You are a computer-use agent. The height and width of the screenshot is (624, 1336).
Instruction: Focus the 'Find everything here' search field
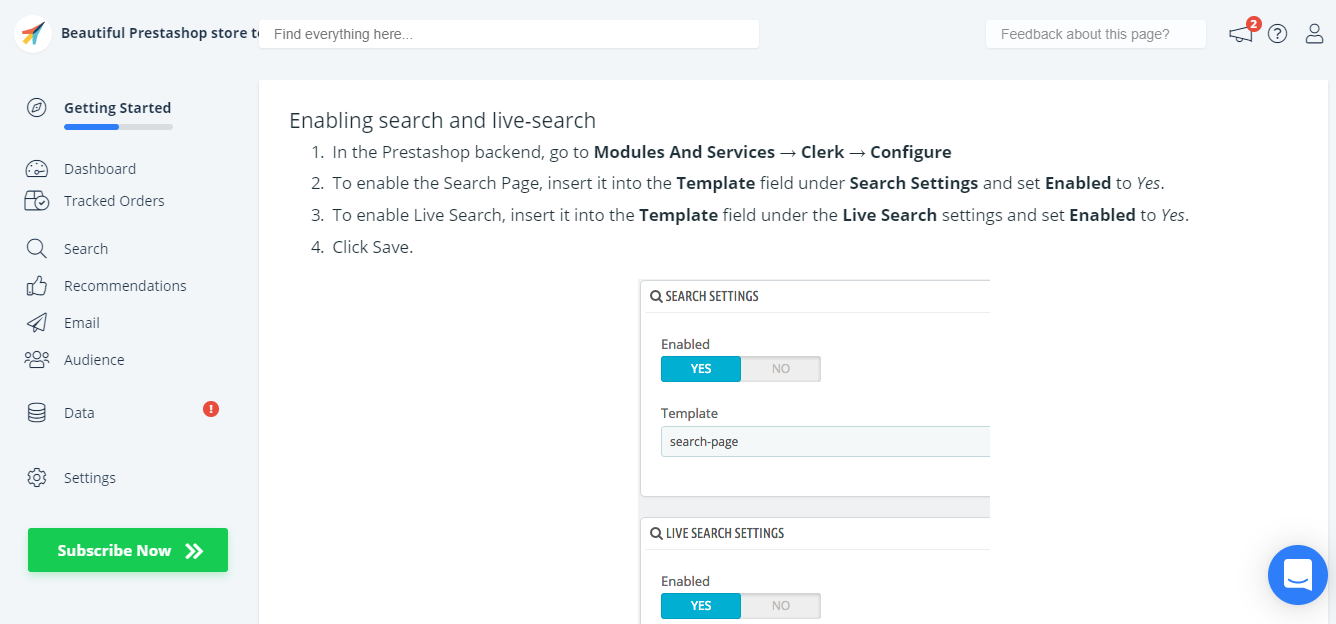(x=509, y=34)
